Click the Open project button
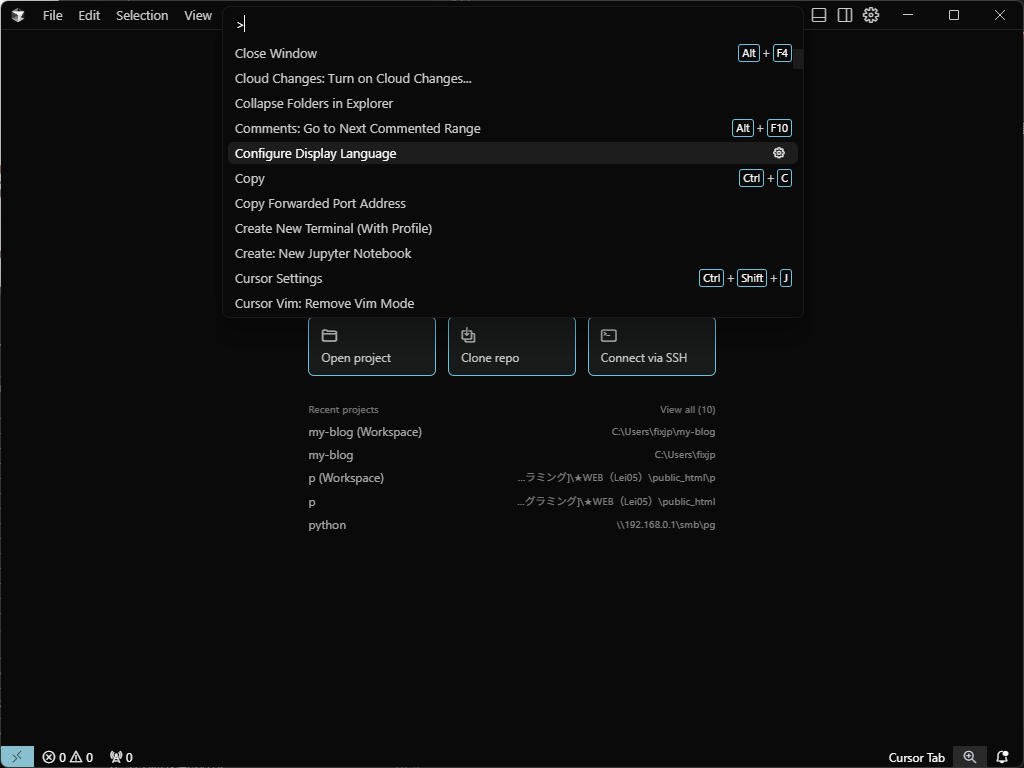This screenshot has width=1024, height=768. click(372, 346)
